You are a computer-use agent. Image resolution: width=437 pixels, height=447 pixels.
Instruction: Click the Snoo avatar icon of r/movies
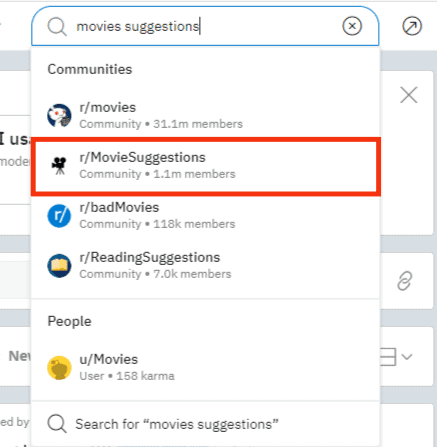[59, 116]
